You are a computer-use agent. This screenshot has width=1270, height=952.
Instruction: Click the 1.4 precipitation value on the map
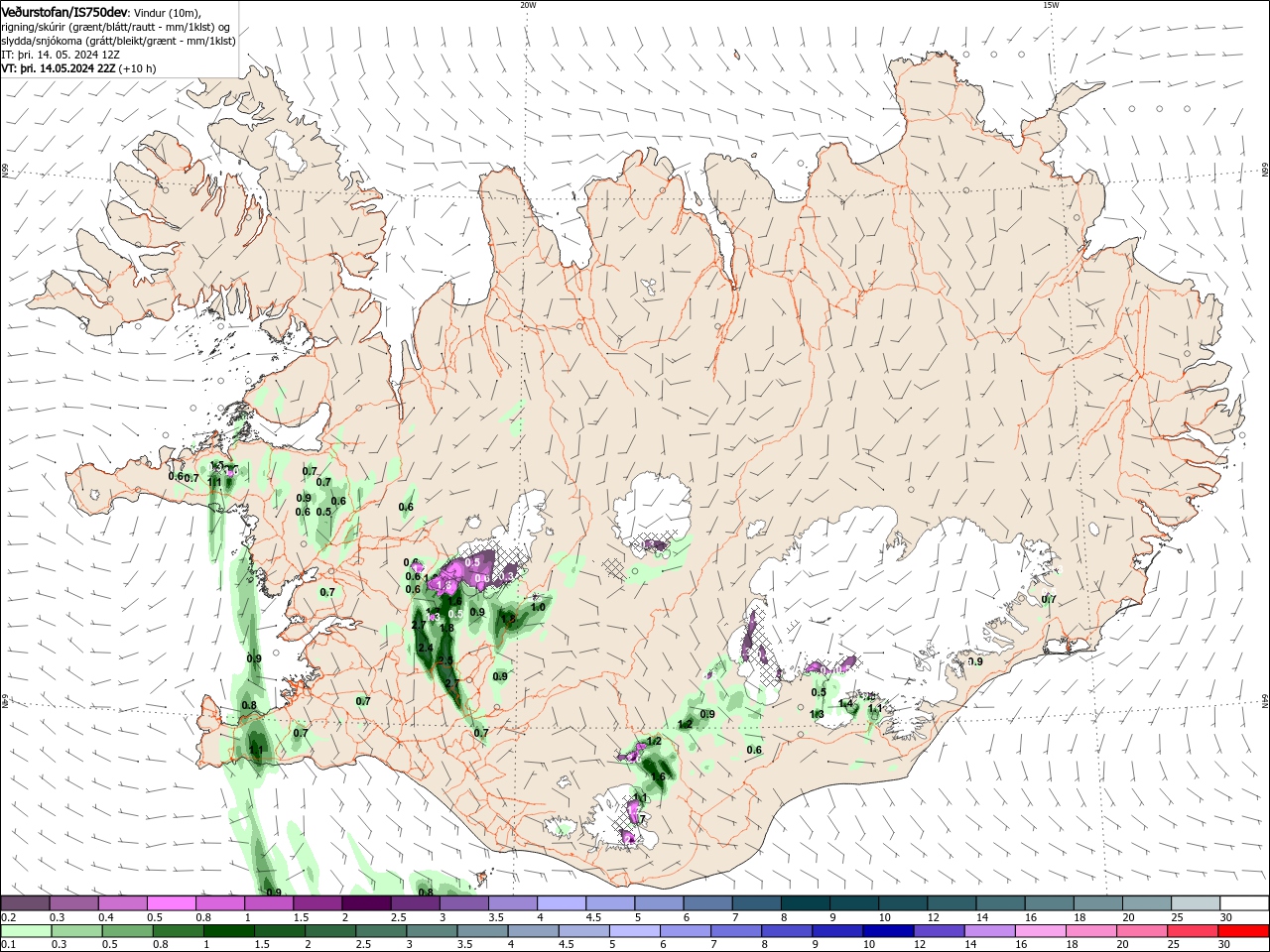click(x=846, y=703)
